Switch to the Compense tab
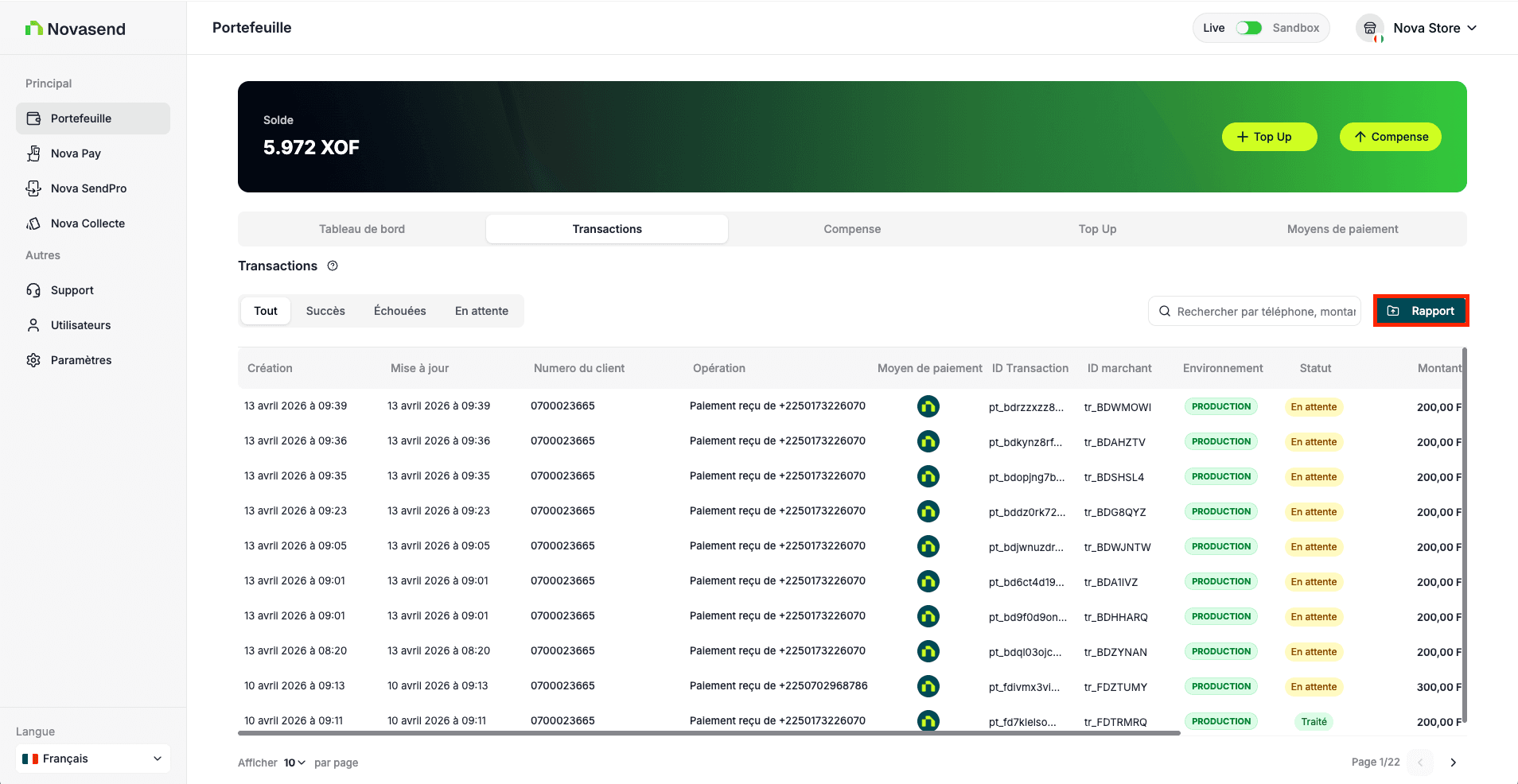Image resolution: width=1518 pixels, height=784 pixels. [852, 229]
